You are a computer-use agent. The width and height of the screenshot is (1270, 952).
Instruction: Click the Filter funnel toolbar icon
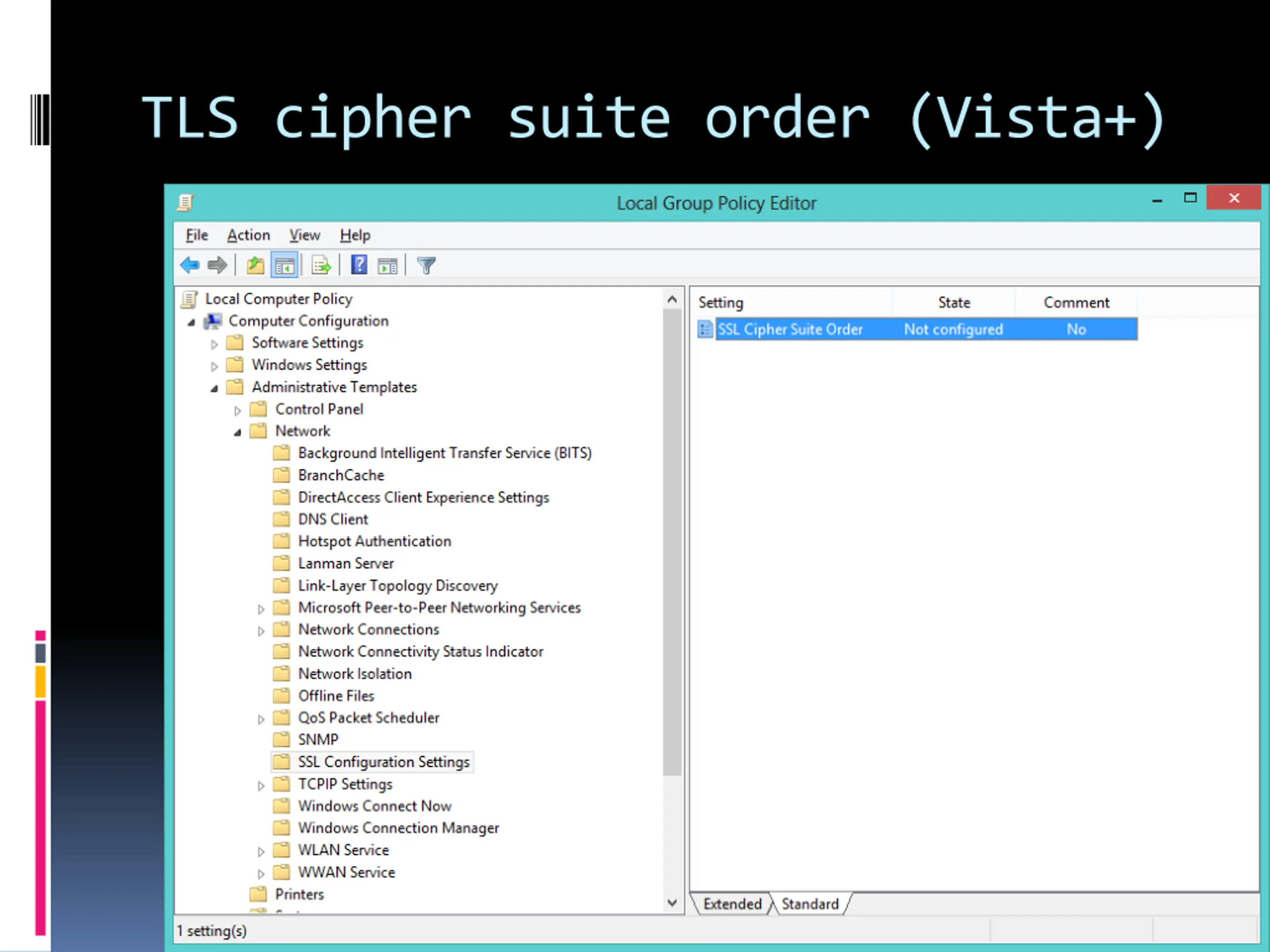click(x=426, y=265)
